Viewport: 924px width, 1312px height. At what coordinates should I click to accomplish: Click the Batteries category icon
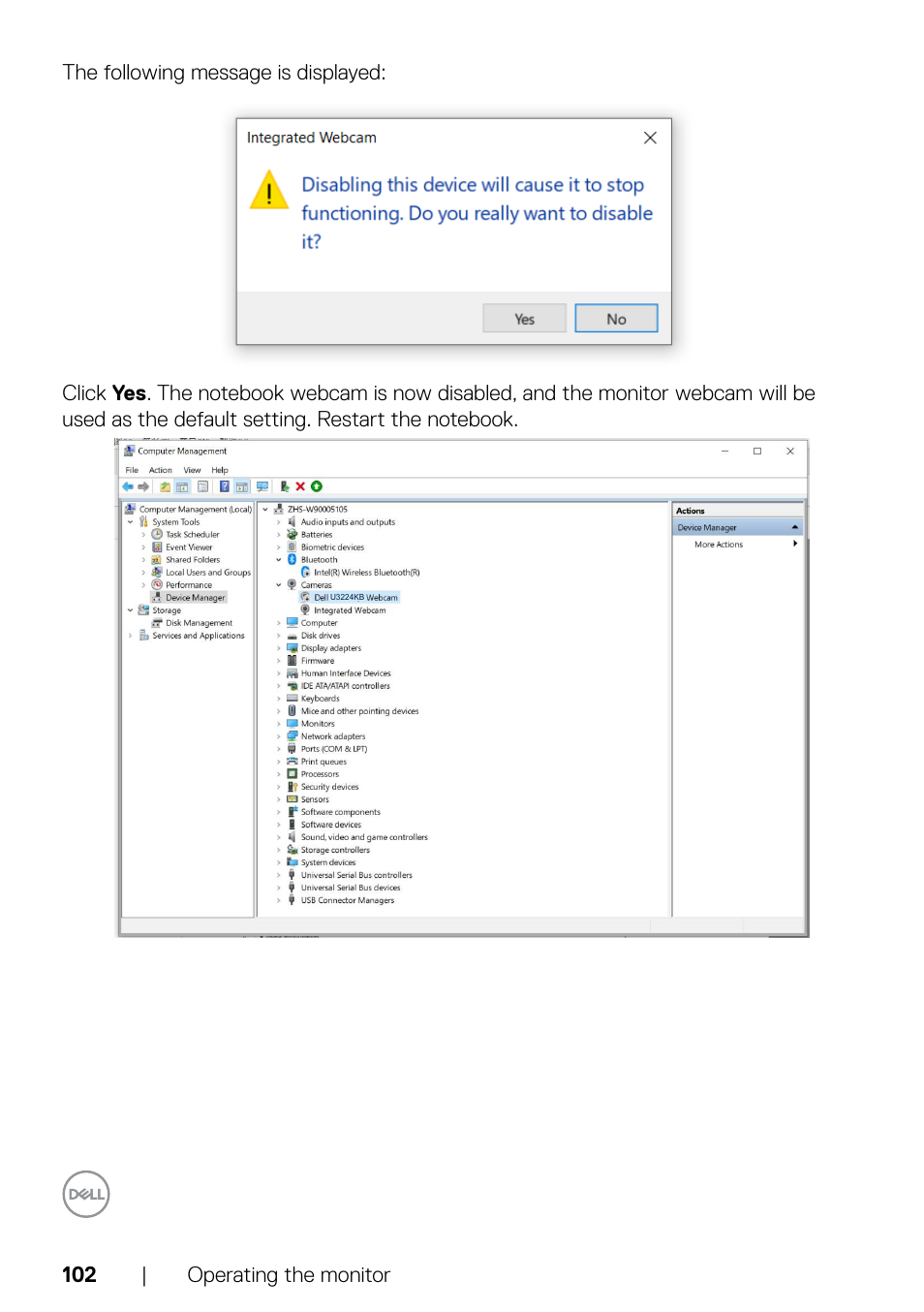click(x=292, y=535)
